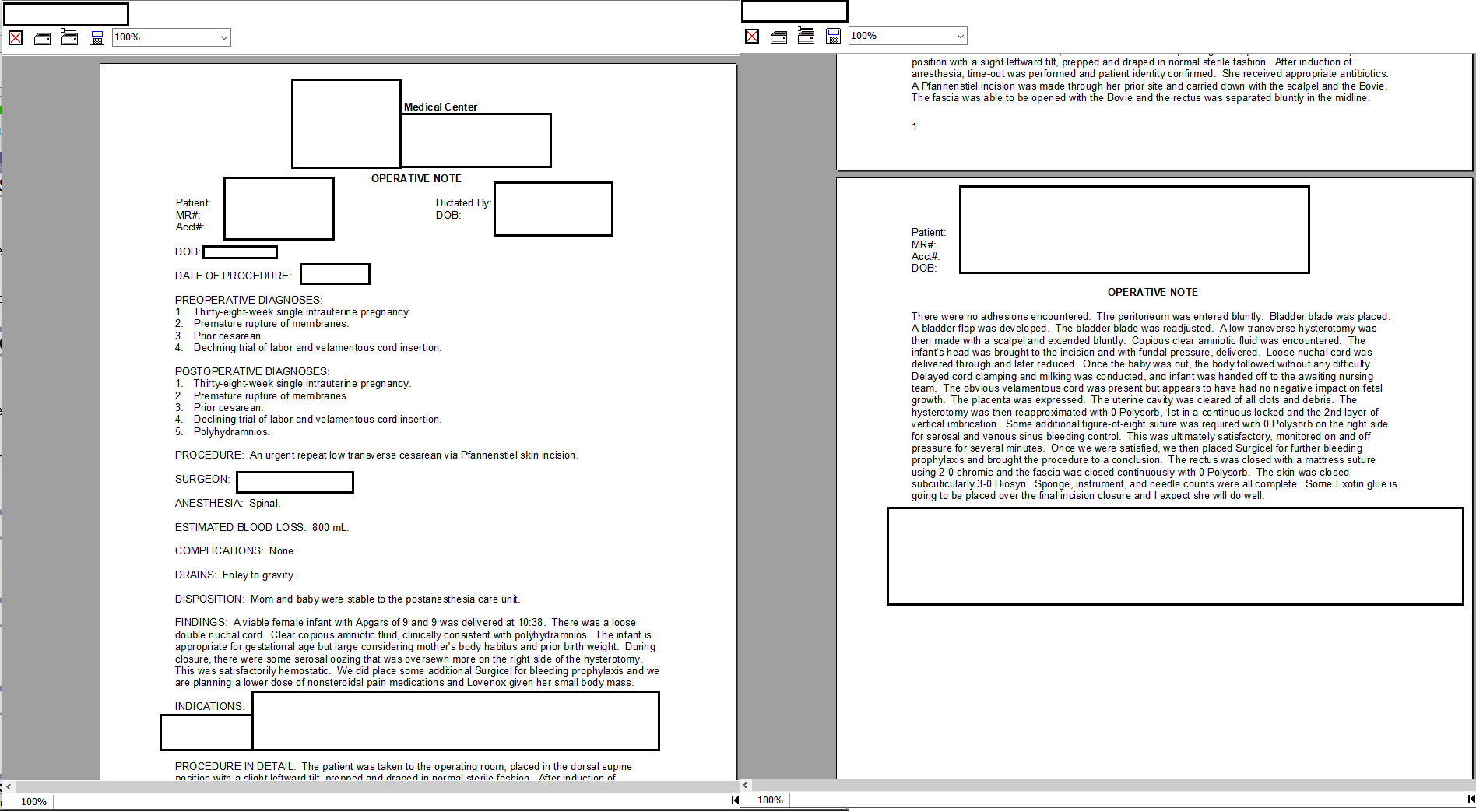
Task: Click the "Medical Center" header text
Action: click(x=441, y=107)
